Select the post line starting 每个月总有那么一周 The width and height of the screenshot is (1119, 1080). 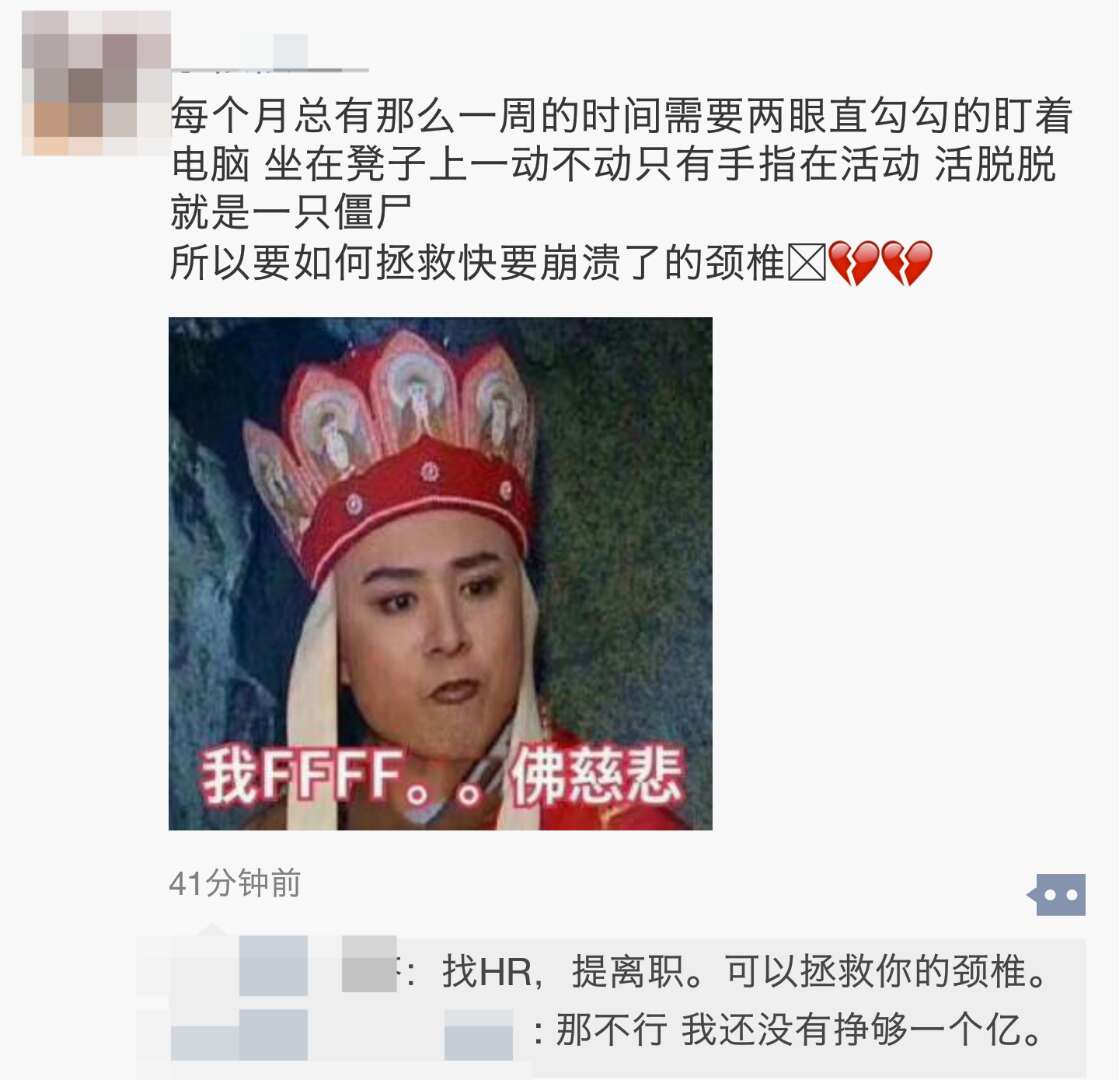(x=621, y=116)
